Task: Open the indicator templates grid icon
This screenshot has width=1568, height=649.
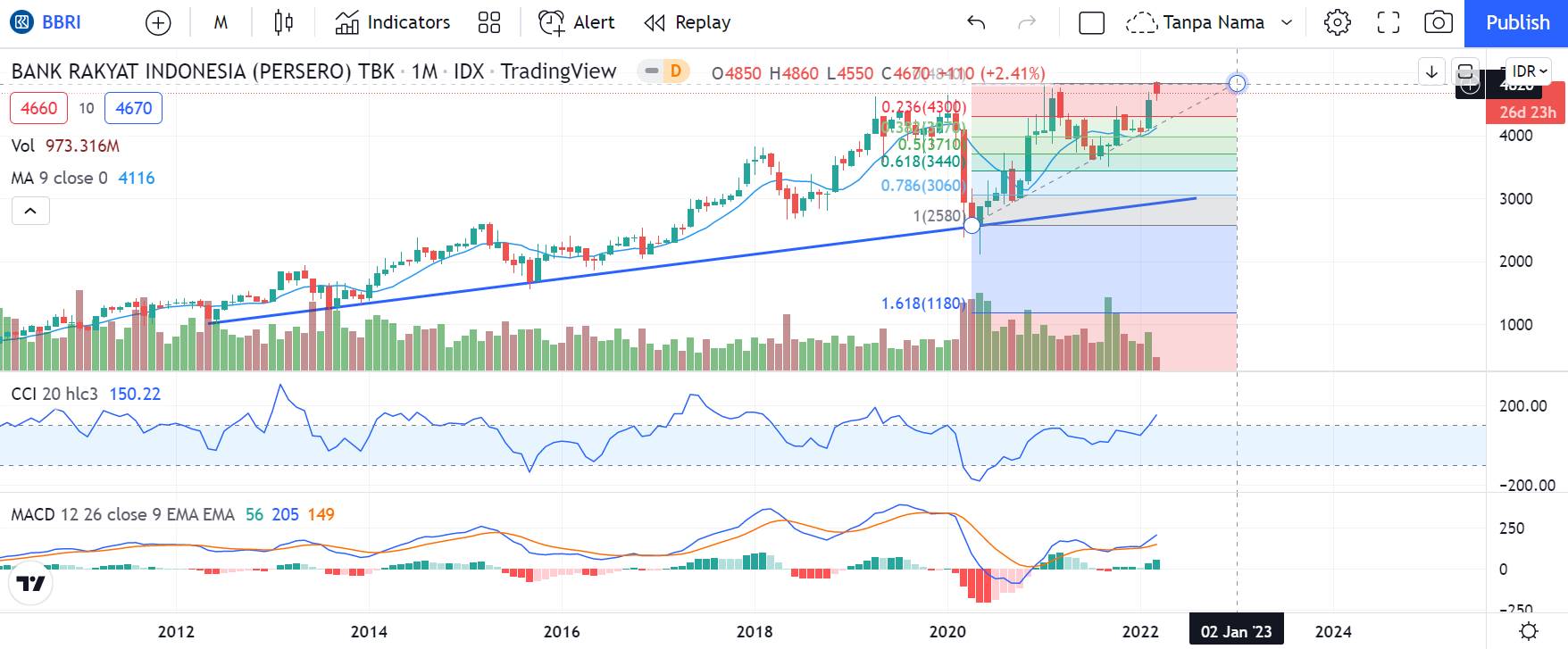Action: 489,22
